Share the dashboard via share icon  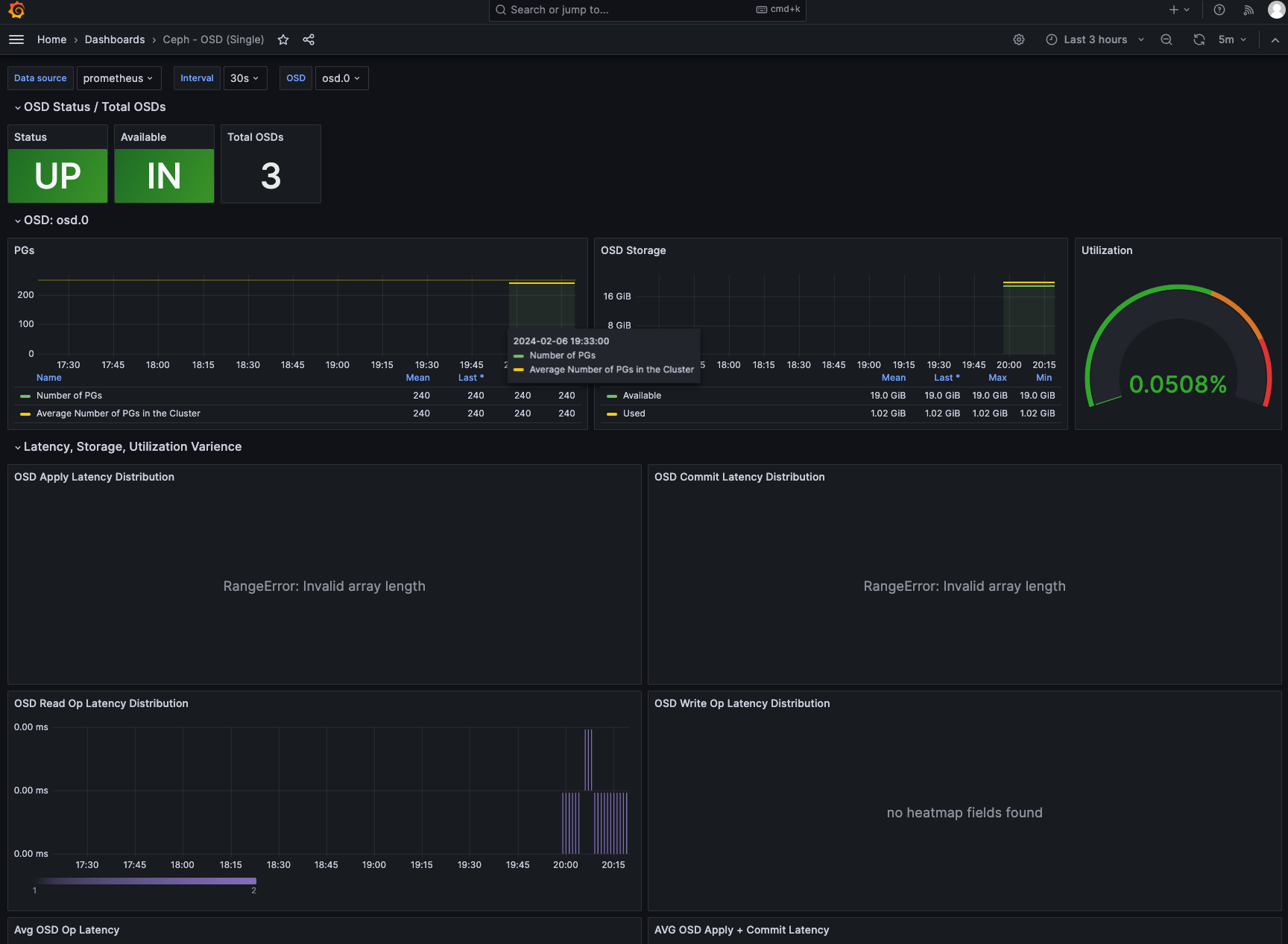point(309,39)
